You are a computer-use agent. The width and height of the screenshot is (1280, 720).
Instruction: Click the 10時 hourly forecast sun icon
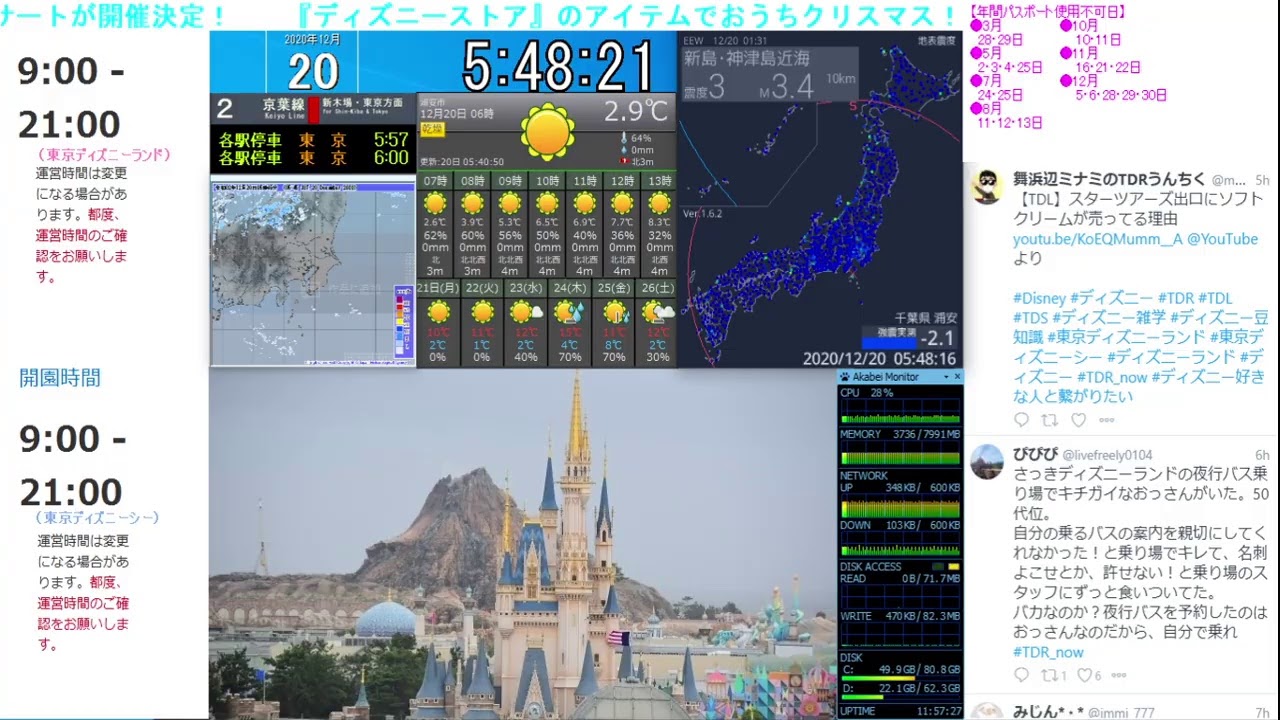click(547, 203)
